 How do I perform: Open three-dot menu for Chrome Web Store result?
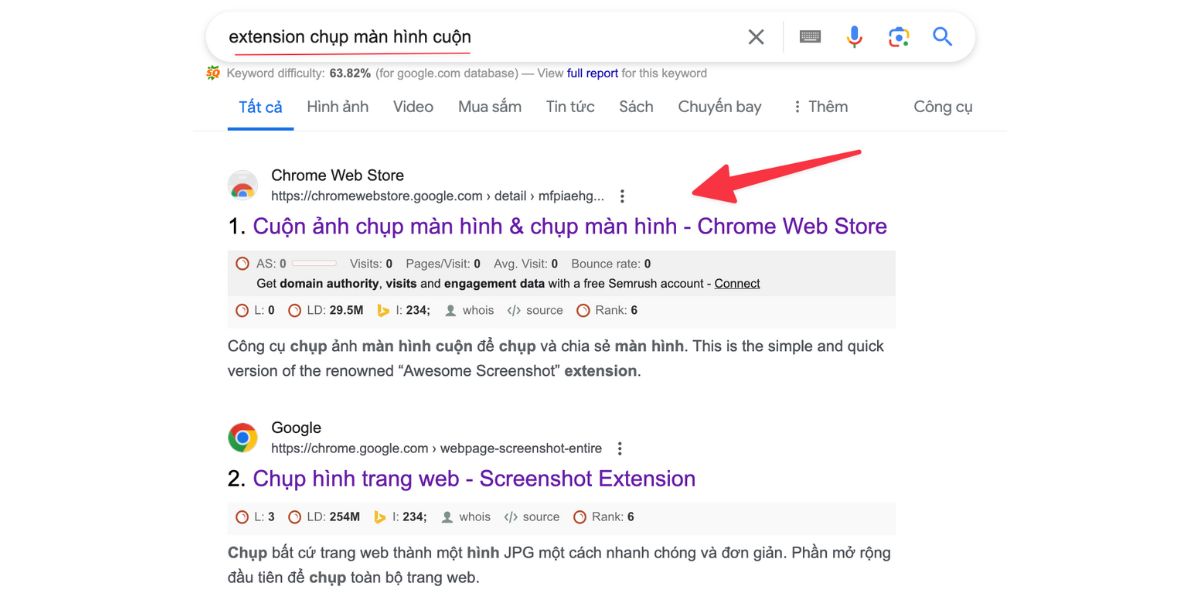622,196
